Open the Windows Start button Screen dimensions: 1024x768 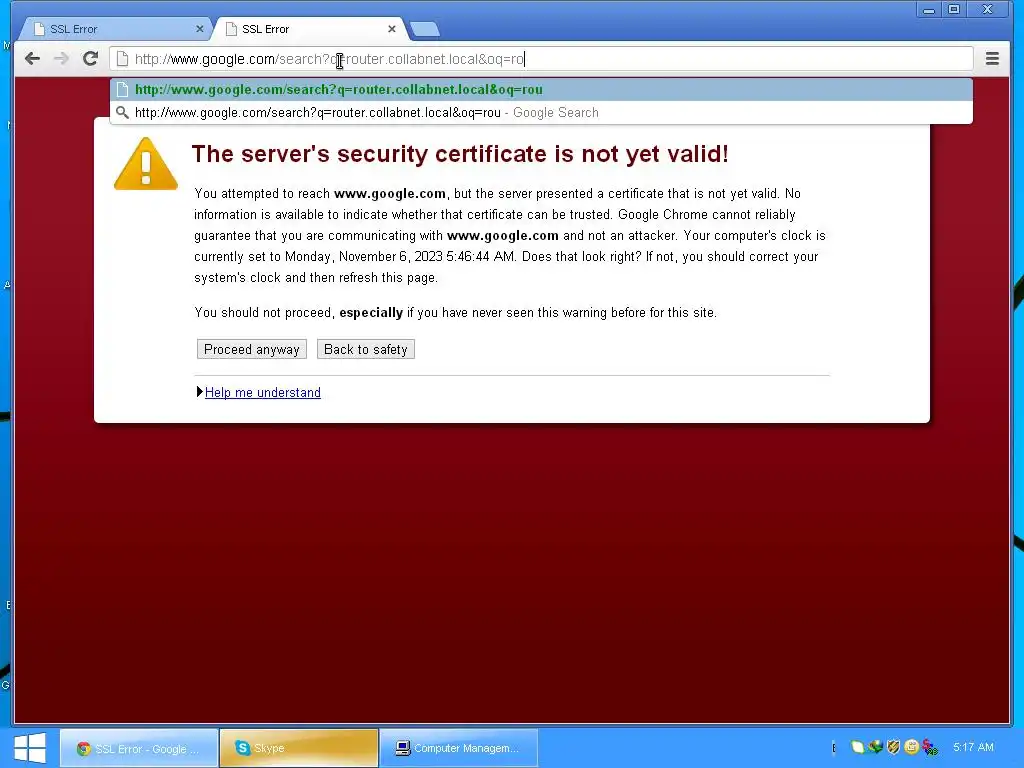(30, 748)
